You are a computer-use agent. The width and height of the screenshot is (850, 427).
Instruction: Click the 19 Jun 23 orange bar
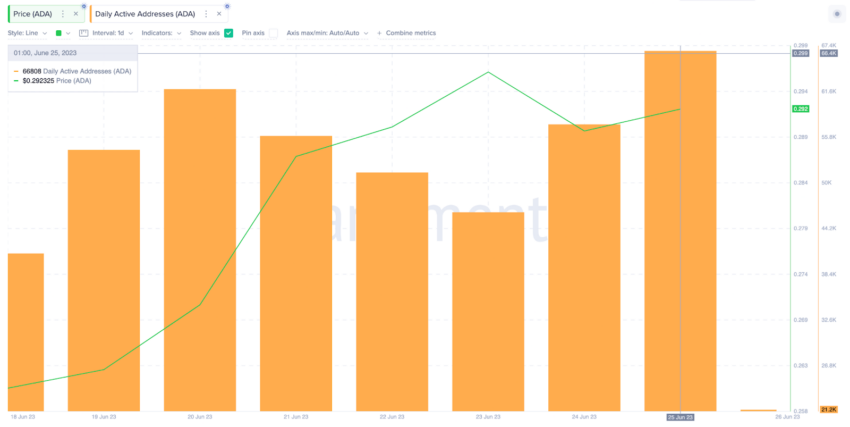click(104, 280)
